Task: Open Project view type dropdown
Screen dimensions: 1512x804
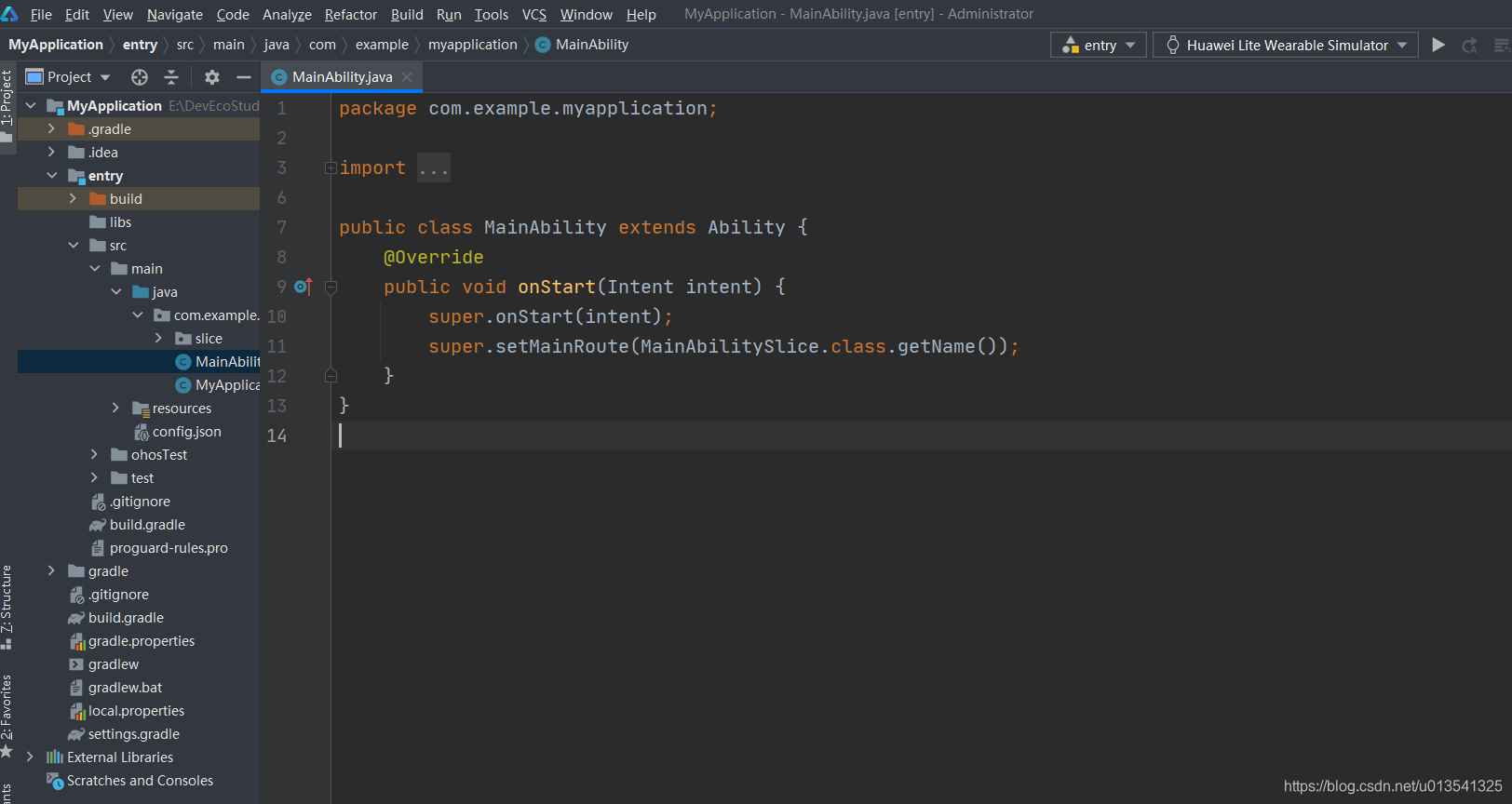Action: click(x=68, y=77)
